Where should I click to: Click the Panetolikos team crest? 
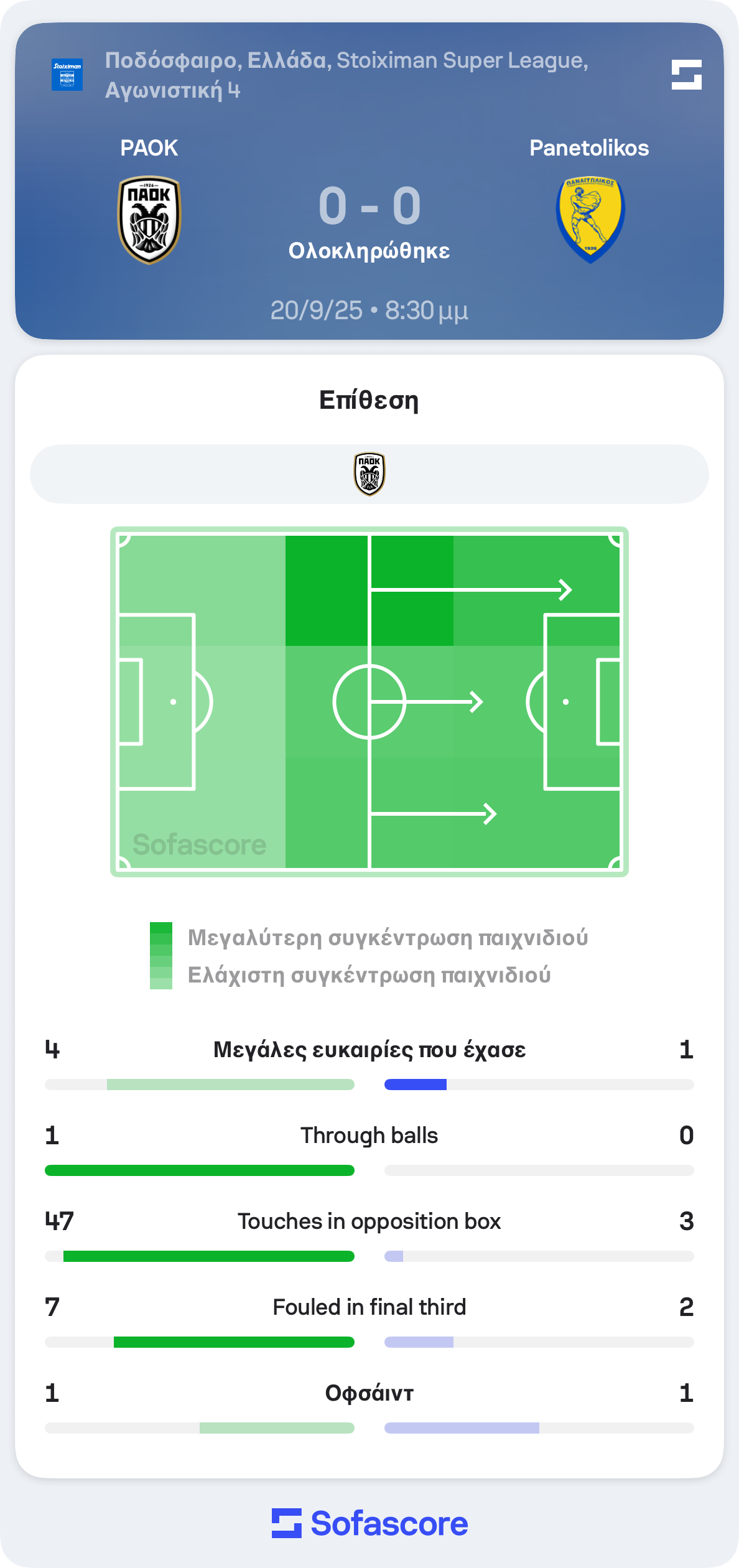[590, 220]
